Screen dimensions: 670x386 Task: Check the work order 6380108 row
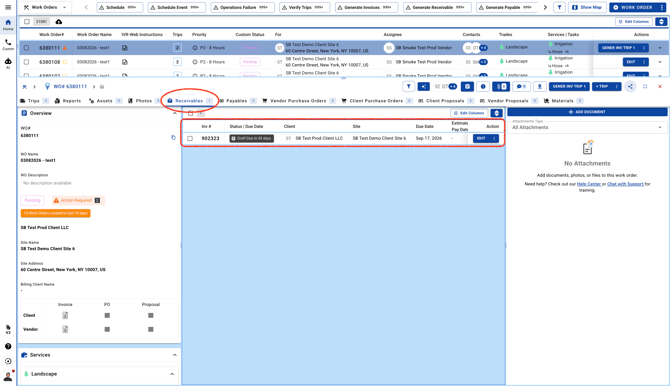pos(26,62)
